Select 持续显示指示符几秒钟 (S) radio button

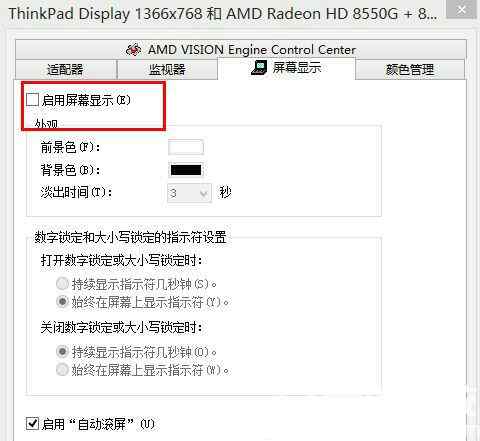coord(62,284)
